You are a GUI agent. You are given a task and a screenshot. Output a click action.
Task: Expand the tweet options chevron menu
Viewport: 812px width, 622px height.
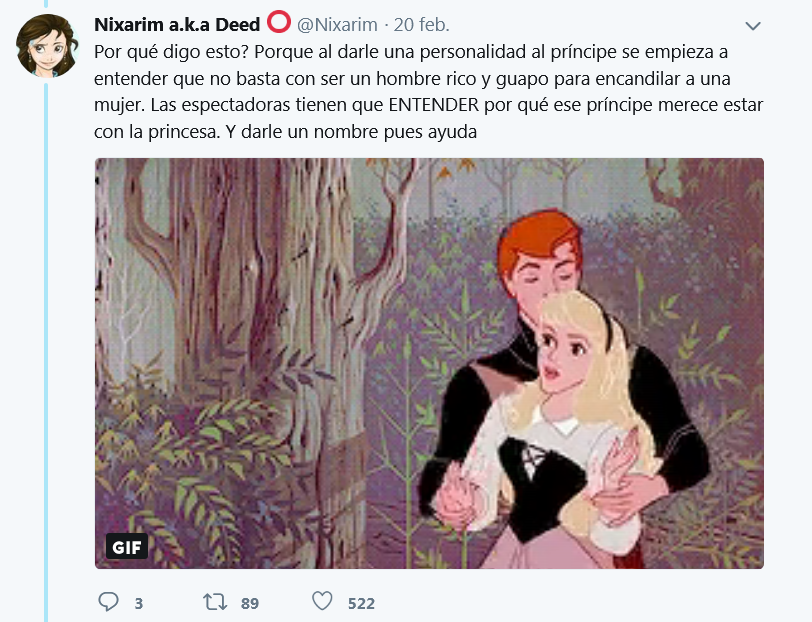(752, 26)
